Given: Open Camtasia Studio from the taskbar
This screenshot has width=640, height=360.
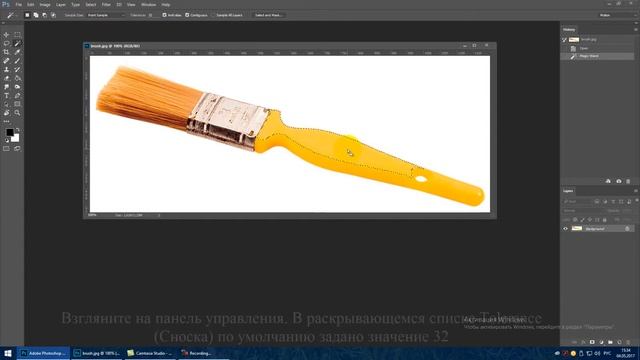Looking at the screenshot, I should click(151, 353).
